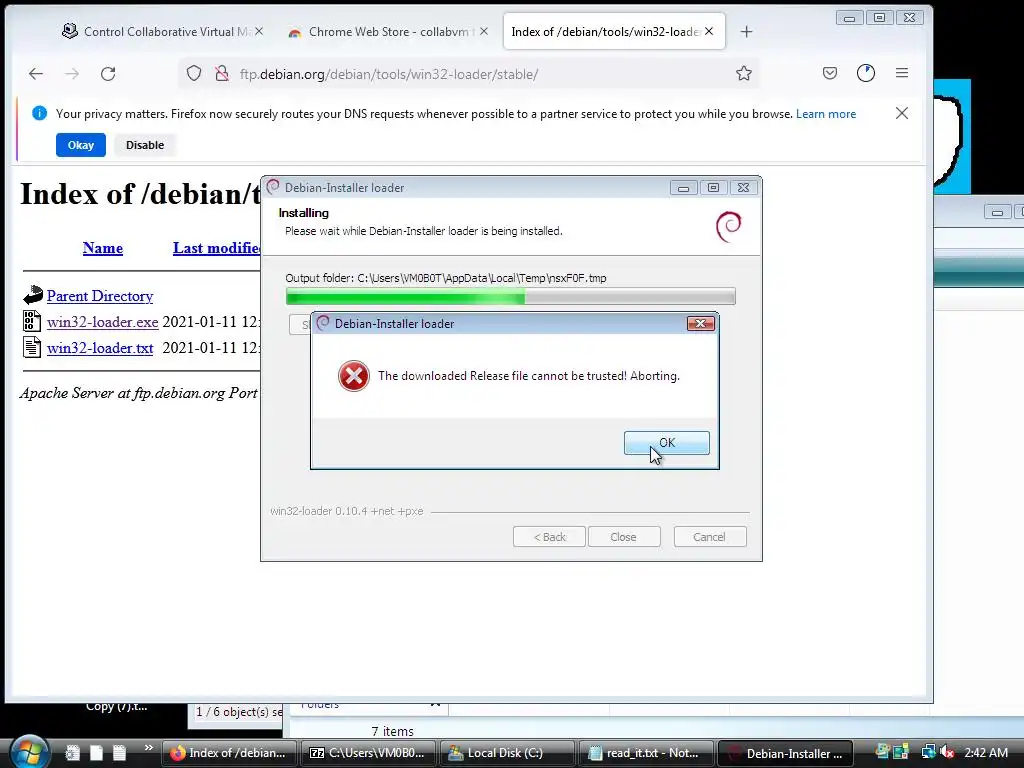Open Firefox hamburger application menu
The height and width of the screenshot is (768, 1024).
902,73
